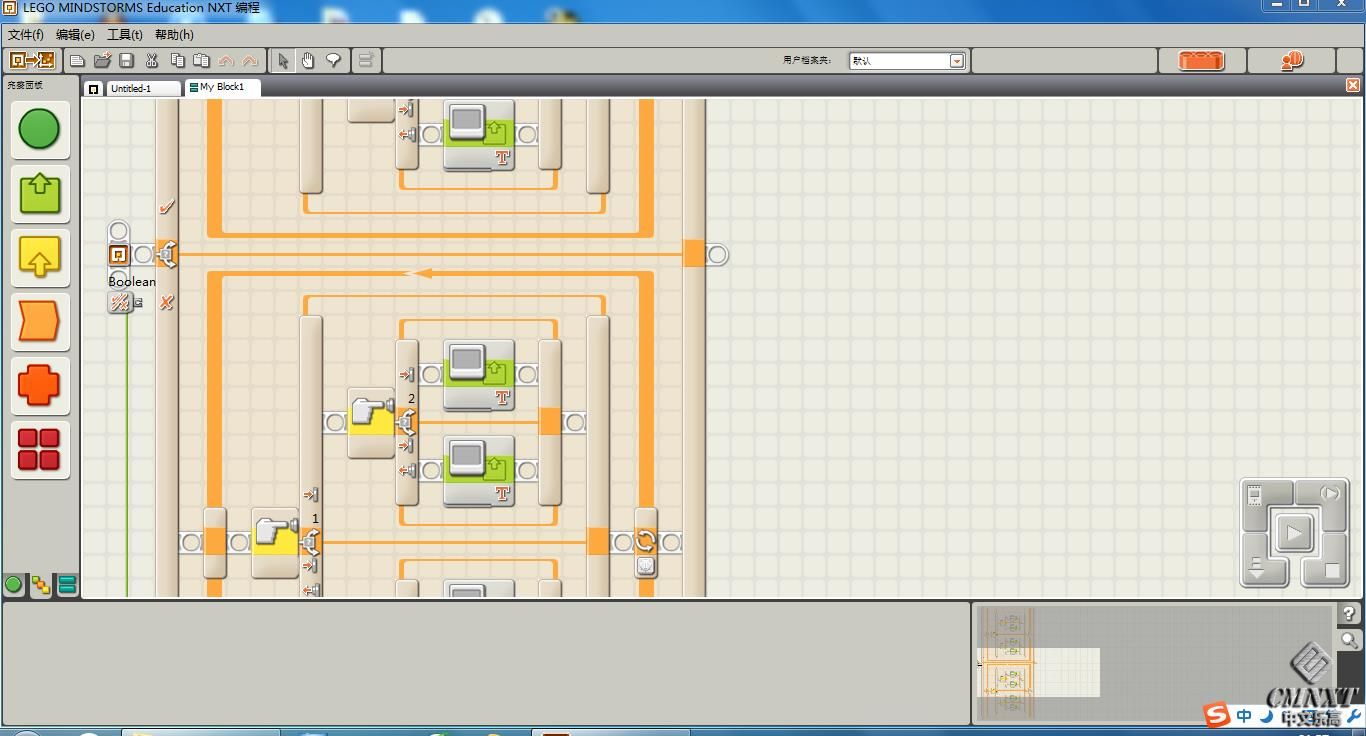This screenshot has width=1366, height=736.
Task: Switch to the Common palette tab
Action: click(x=14, y=585)
